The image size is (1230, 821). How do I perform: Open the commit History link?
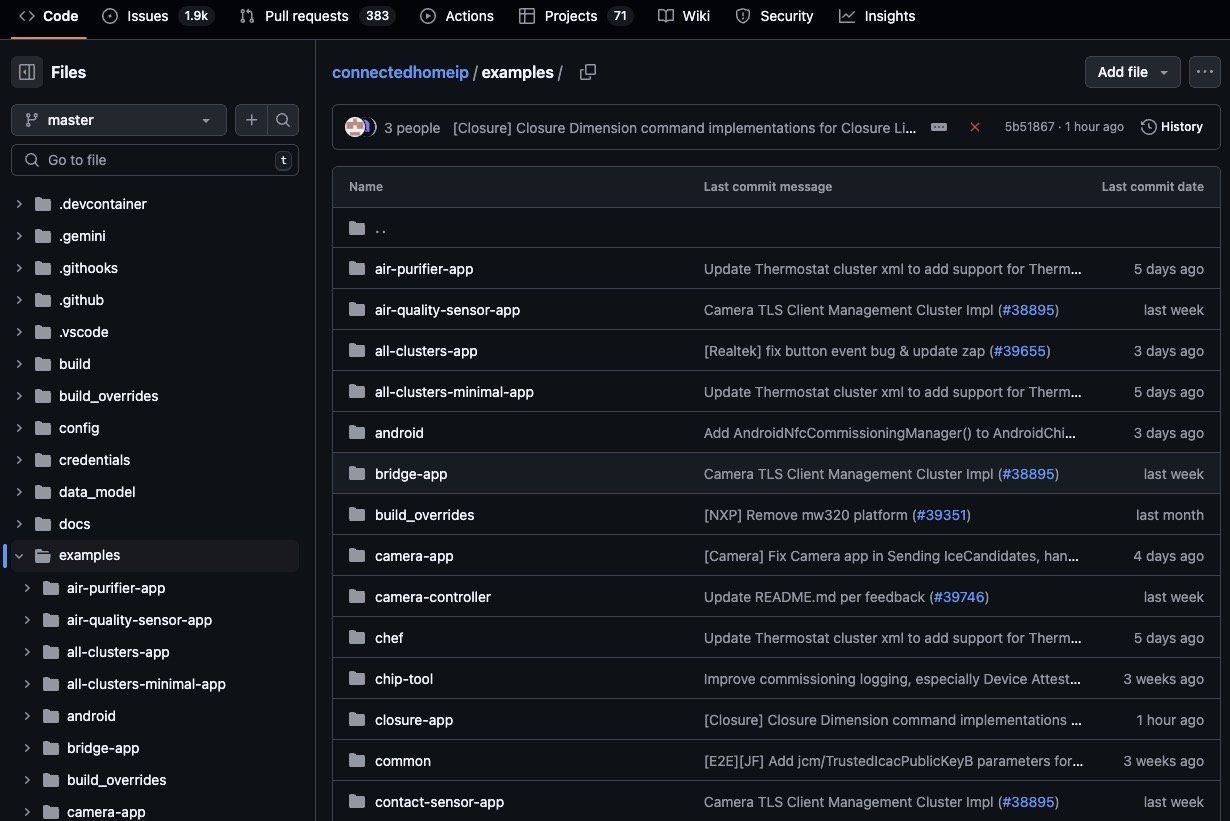click(1172, 127)
